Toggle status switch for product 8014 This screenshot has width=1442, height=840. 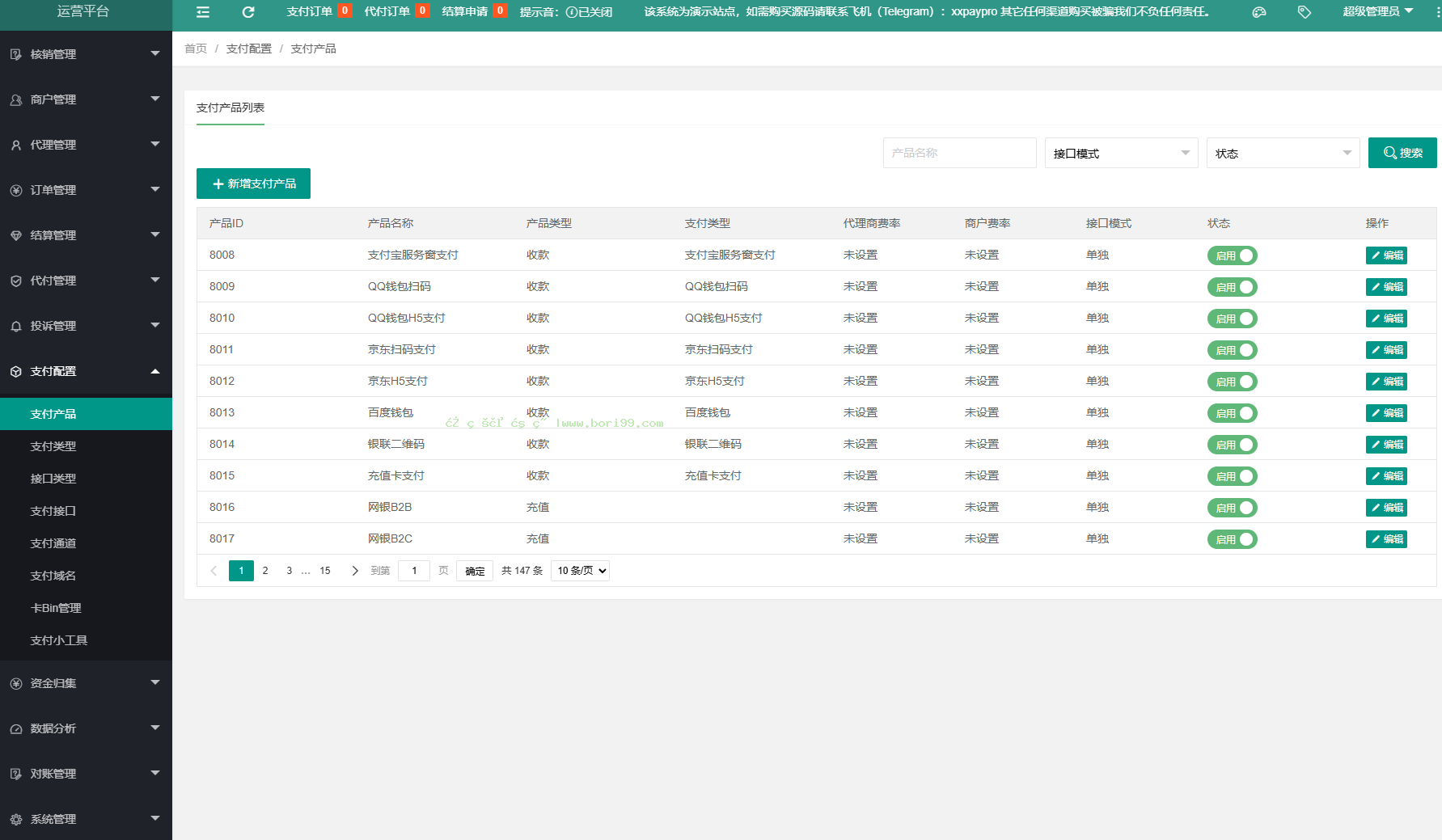1232,445
